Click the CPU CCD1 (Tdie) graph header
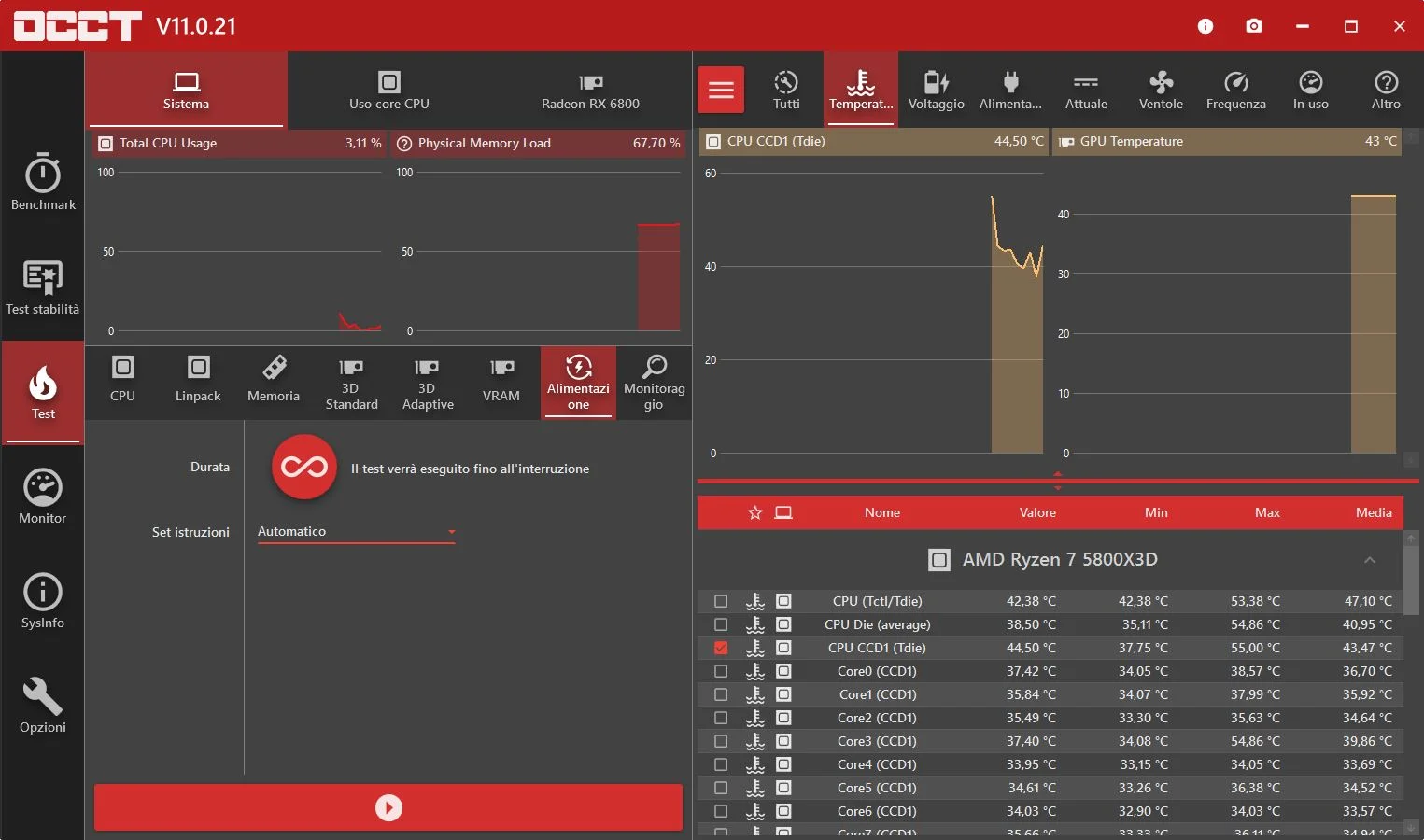Screen dimensions: 1424x840 point(874,141)
